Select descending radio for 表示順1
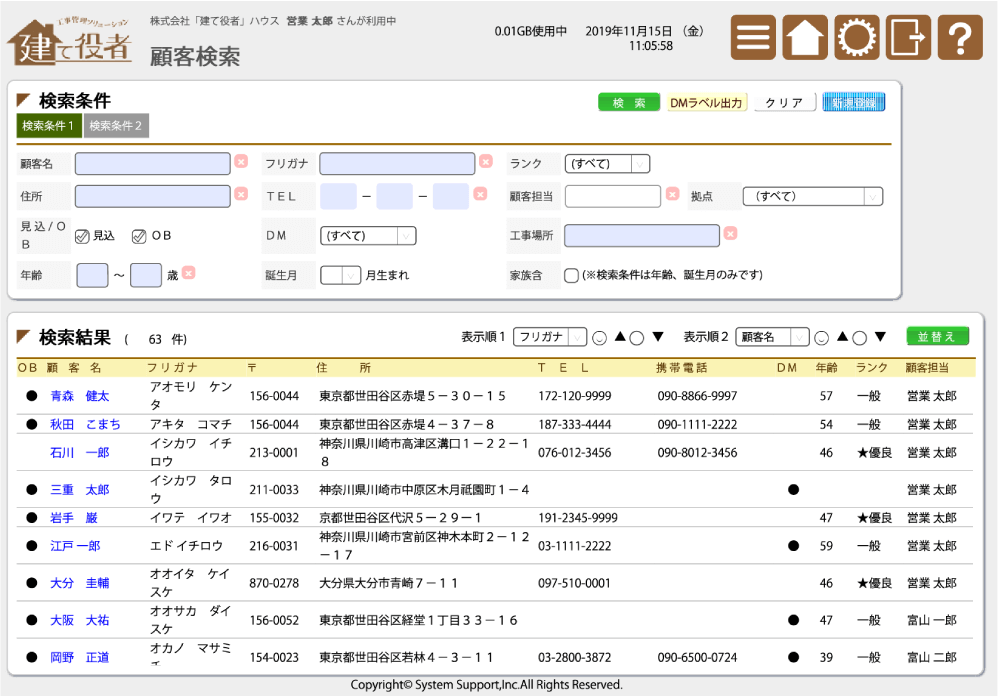The image size is (1000, 696). pyautogui.click(x=636, y=338)
